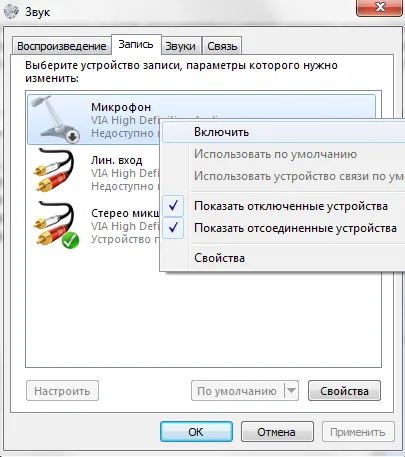The width and height of the screenshot is (405, 457).
Task: Select the Лин. вход cable icon
Action: click(54, 171)
